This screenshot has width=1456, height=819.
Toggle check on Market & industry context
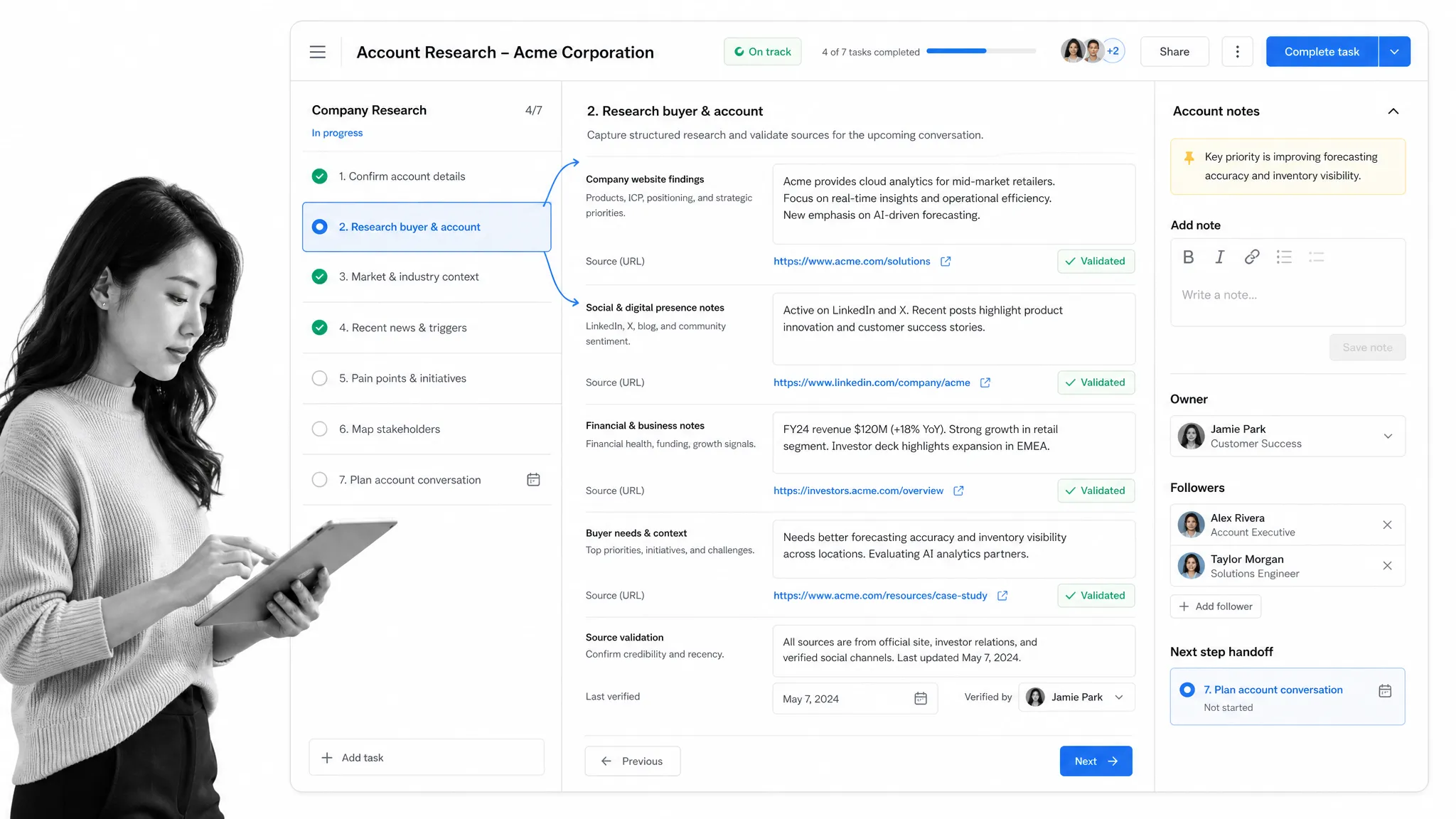click(x=320, y=277)
